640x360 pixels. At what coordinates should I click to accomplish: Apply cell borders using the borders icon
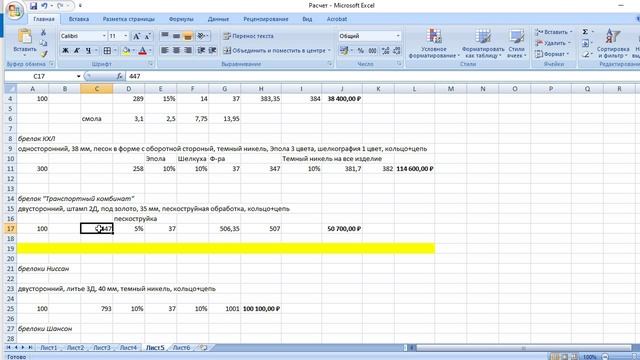[107, 51]
